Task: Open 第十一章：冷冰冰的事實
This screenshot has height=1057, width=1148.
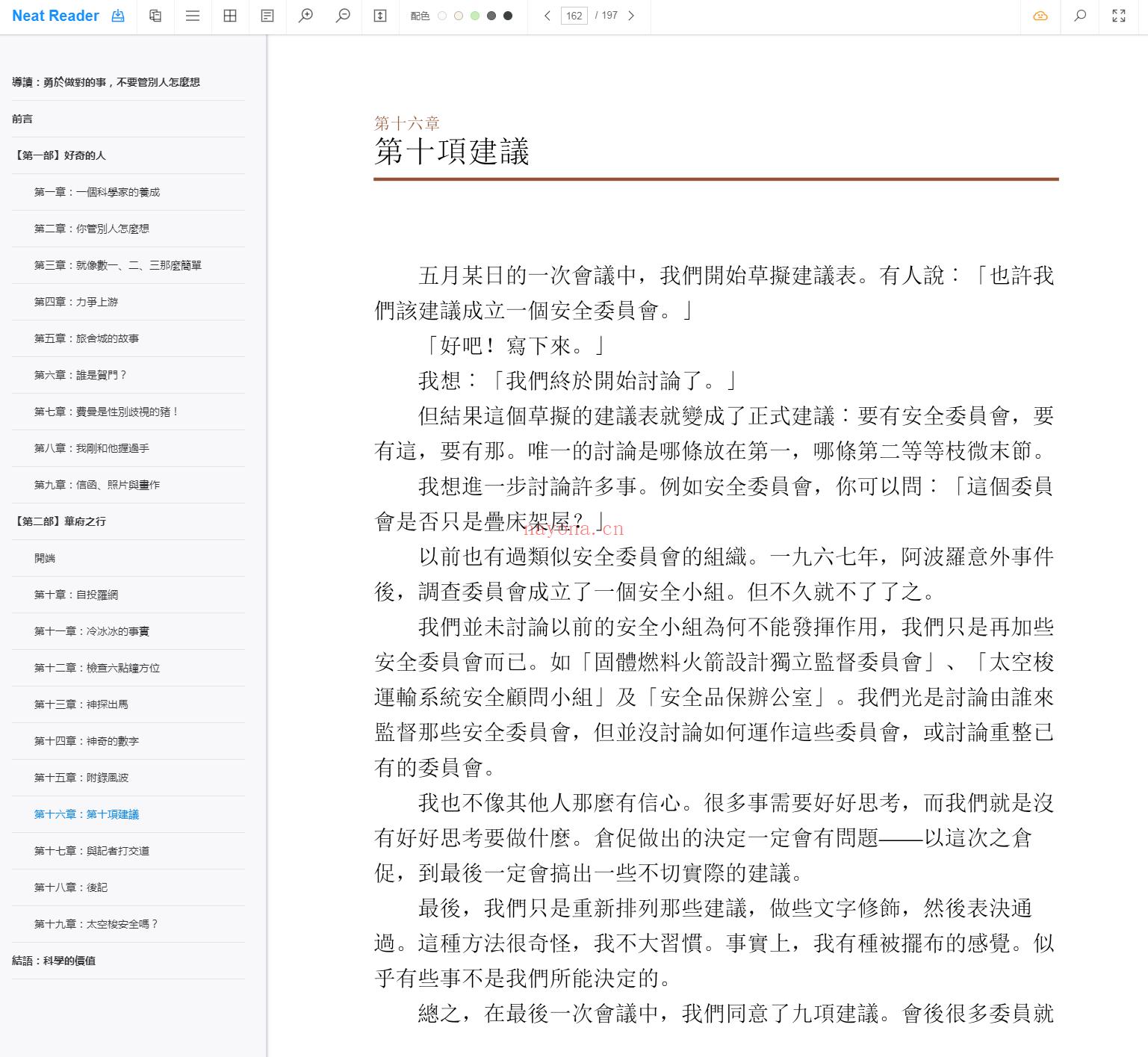Action: (x=92, y=631)
